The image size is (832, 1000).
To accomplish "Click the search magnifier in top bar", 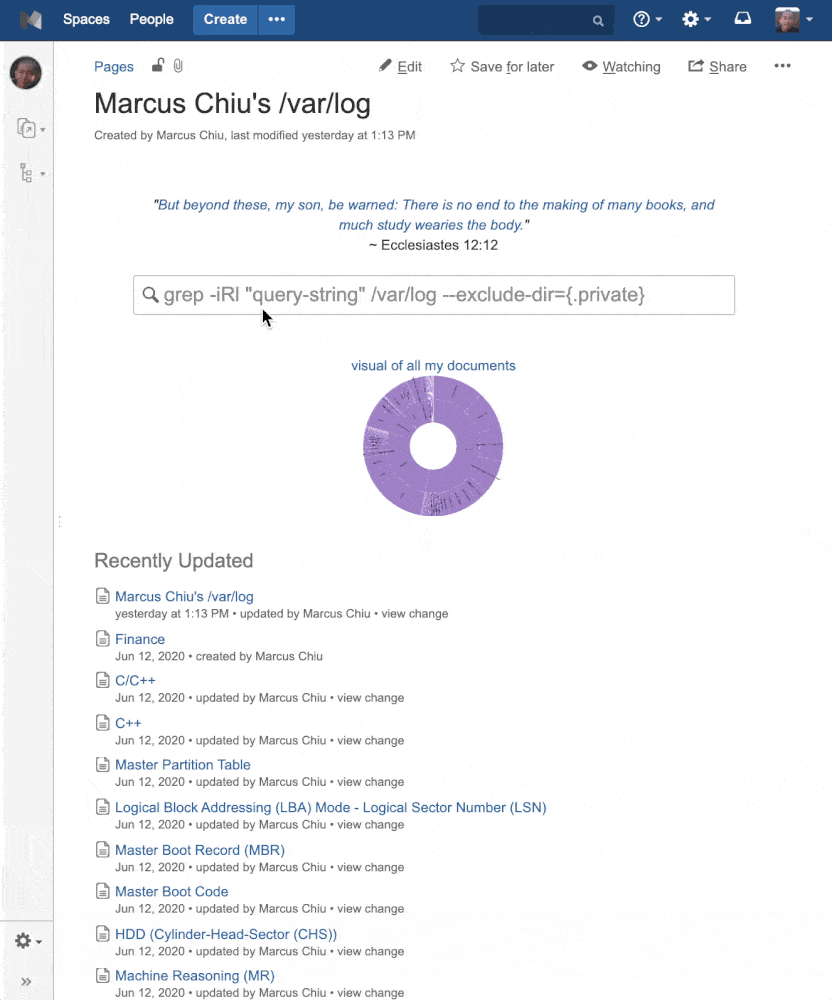I will pos(597,20).
